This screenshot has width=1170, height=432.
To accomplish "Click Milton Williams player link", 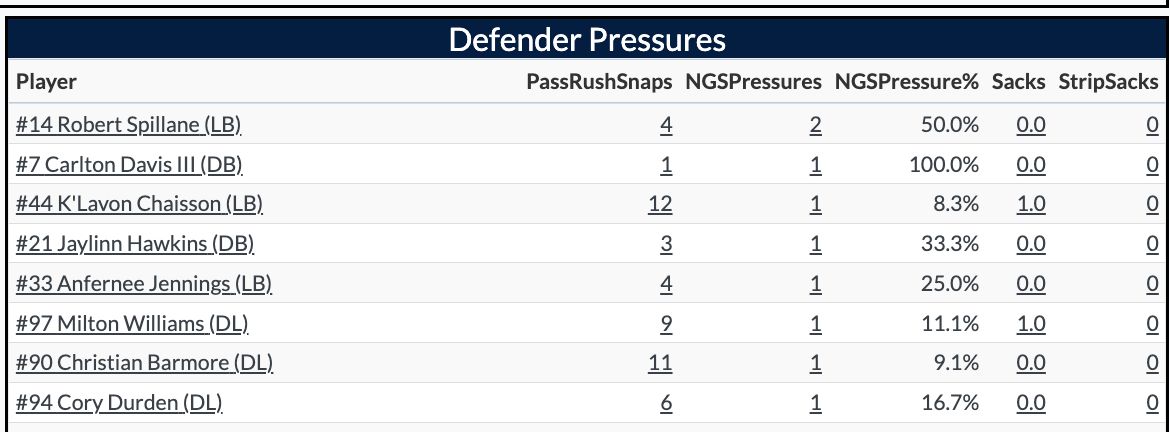I will 132,324.
